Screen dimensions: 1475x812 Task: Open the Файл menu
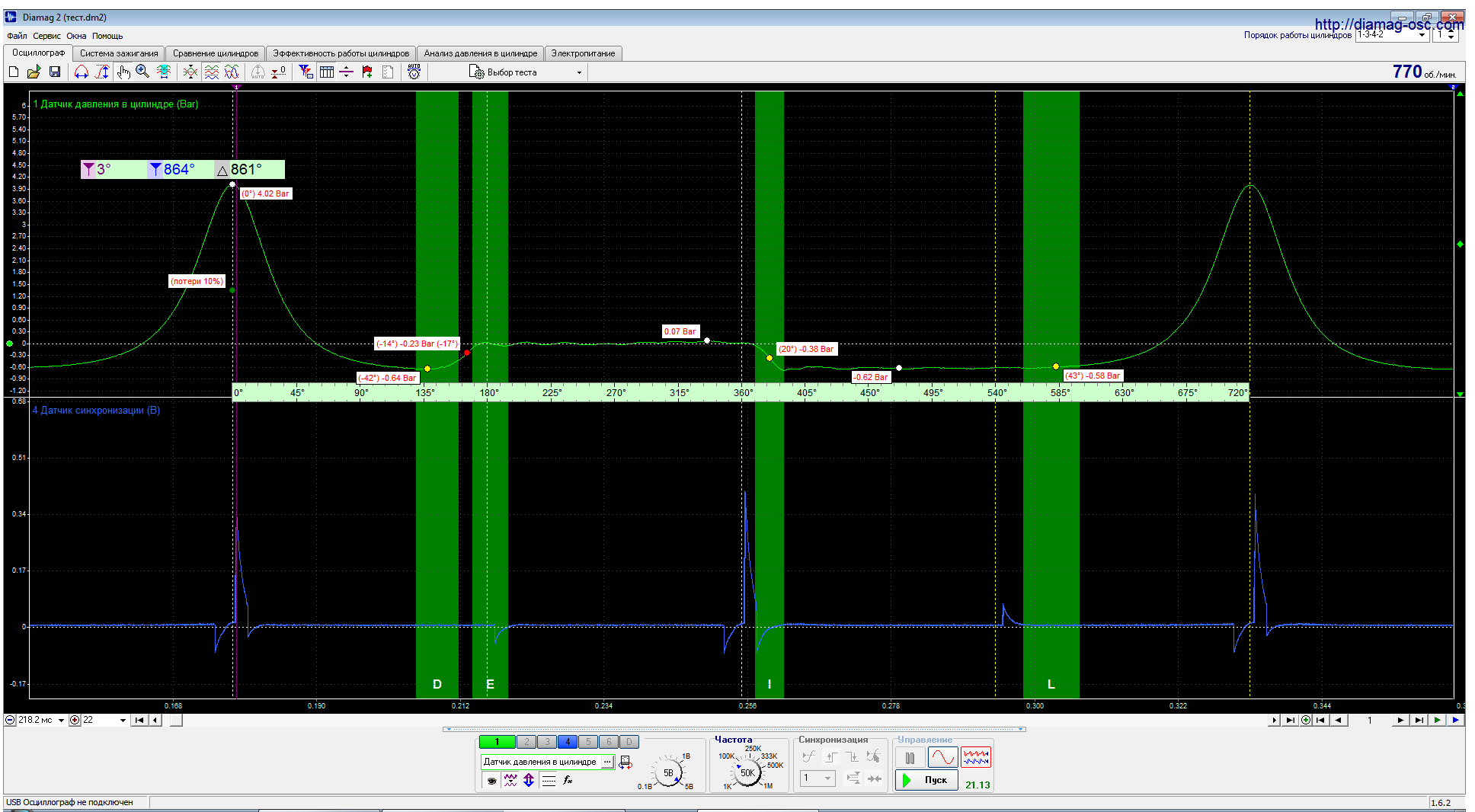(17, 36)
